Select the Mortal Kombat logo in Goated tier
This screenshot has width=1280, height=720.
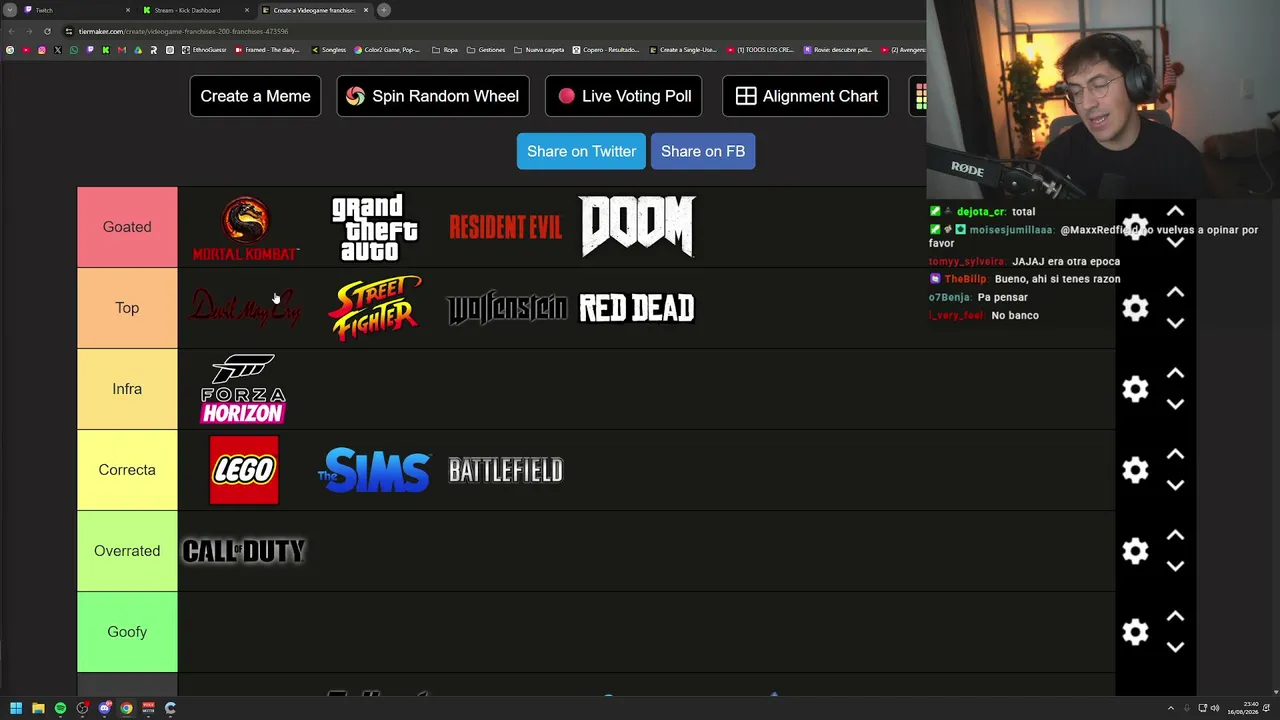(x=245, y=228)
